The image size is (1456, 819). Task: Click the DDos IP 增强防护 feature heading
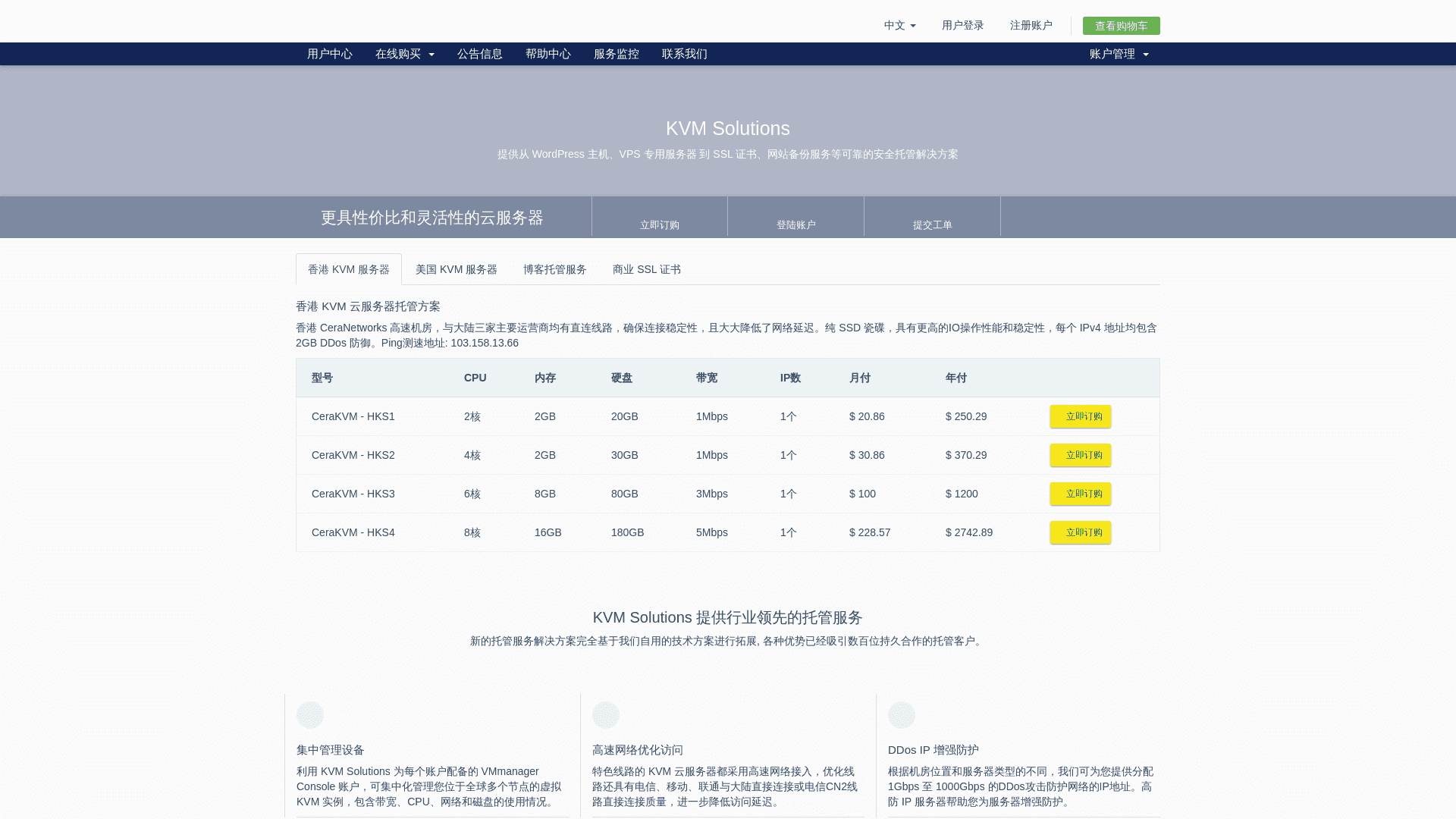click(934, 750)
